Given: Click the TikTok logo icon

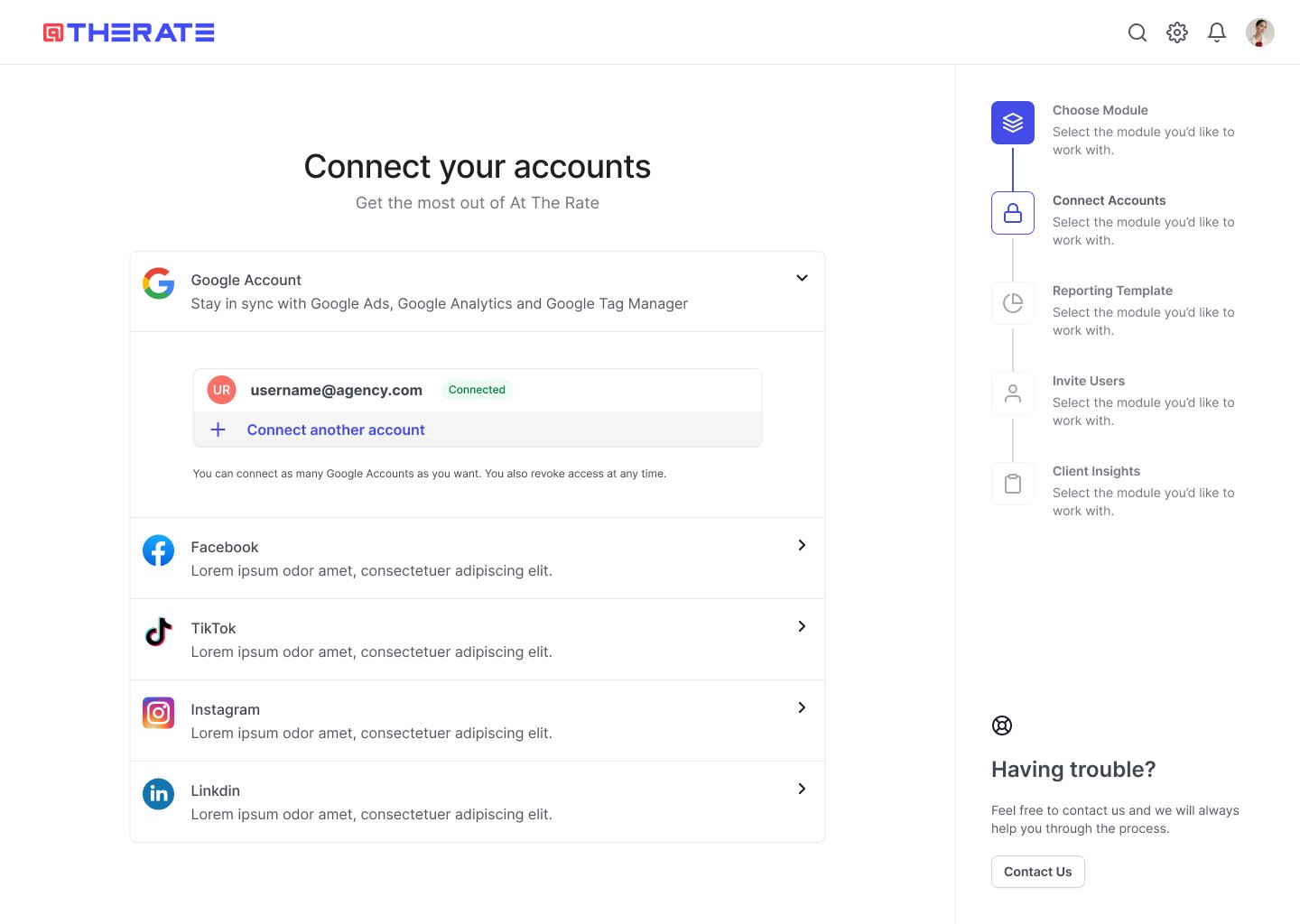Looking at the screenshot, I should coord(159,632).
